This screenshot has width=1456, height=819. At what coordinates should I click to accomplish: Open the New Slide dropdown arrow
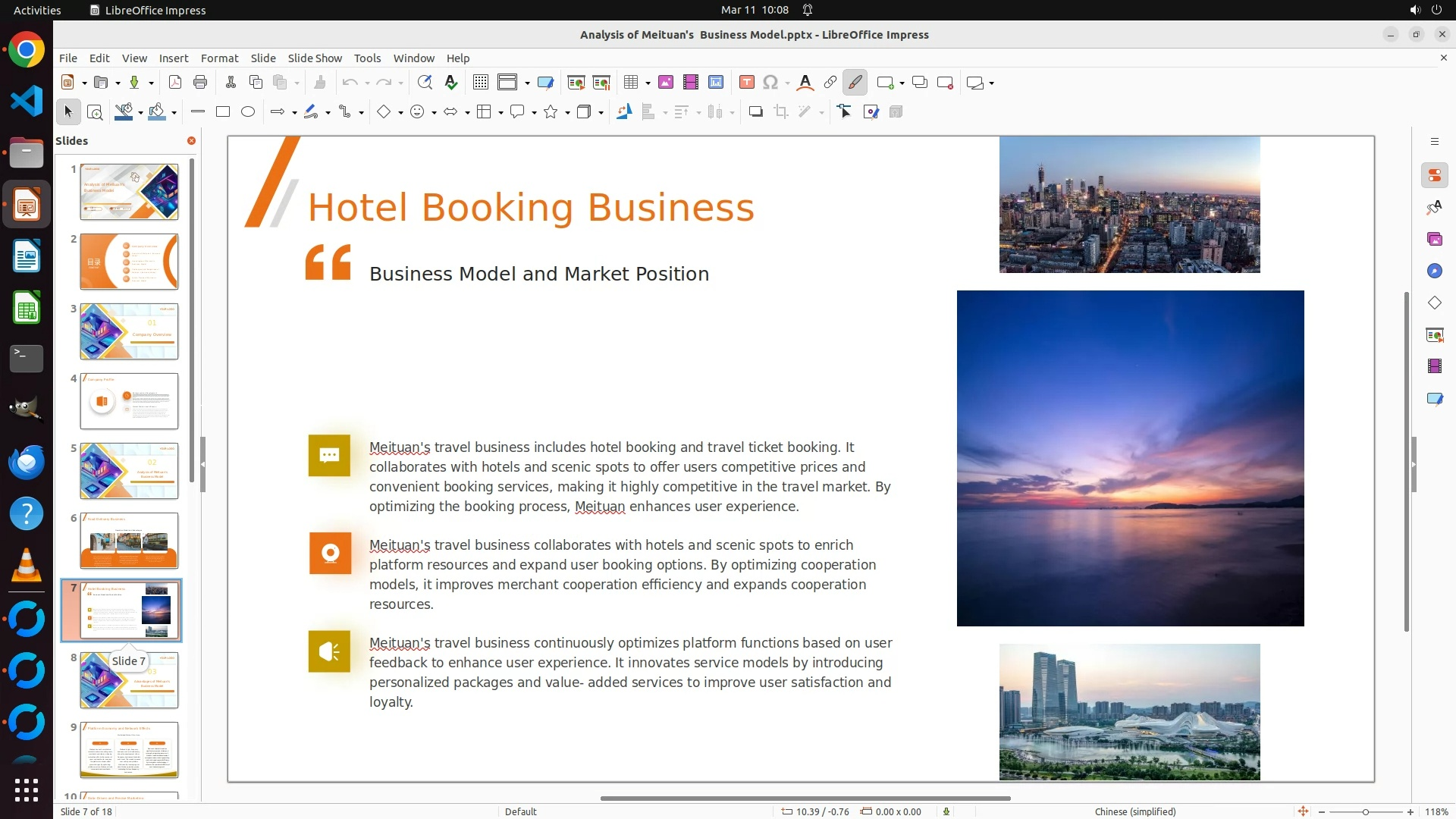(902, 83)
